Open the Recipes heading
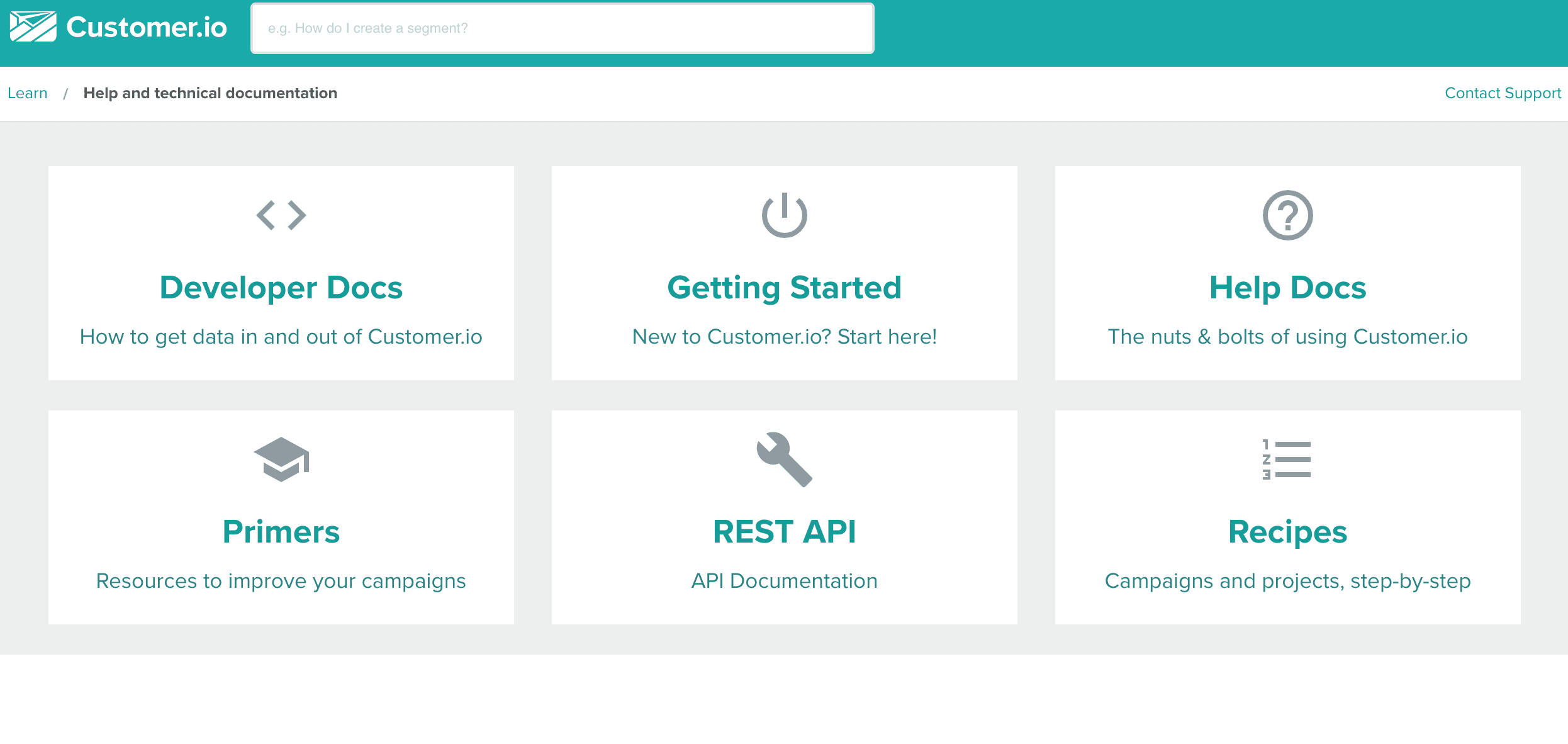This screenshot has width=1568, height=744. [x=1287, y=532]
